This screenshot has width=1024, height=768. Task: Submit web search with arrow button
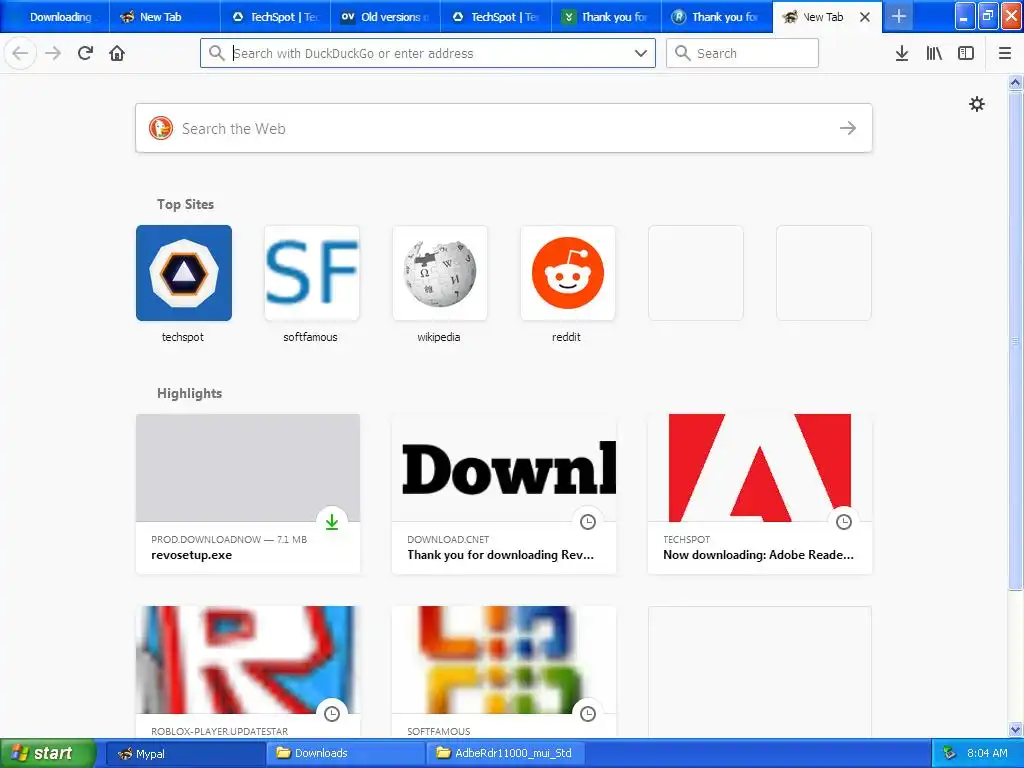click(848, 128)
